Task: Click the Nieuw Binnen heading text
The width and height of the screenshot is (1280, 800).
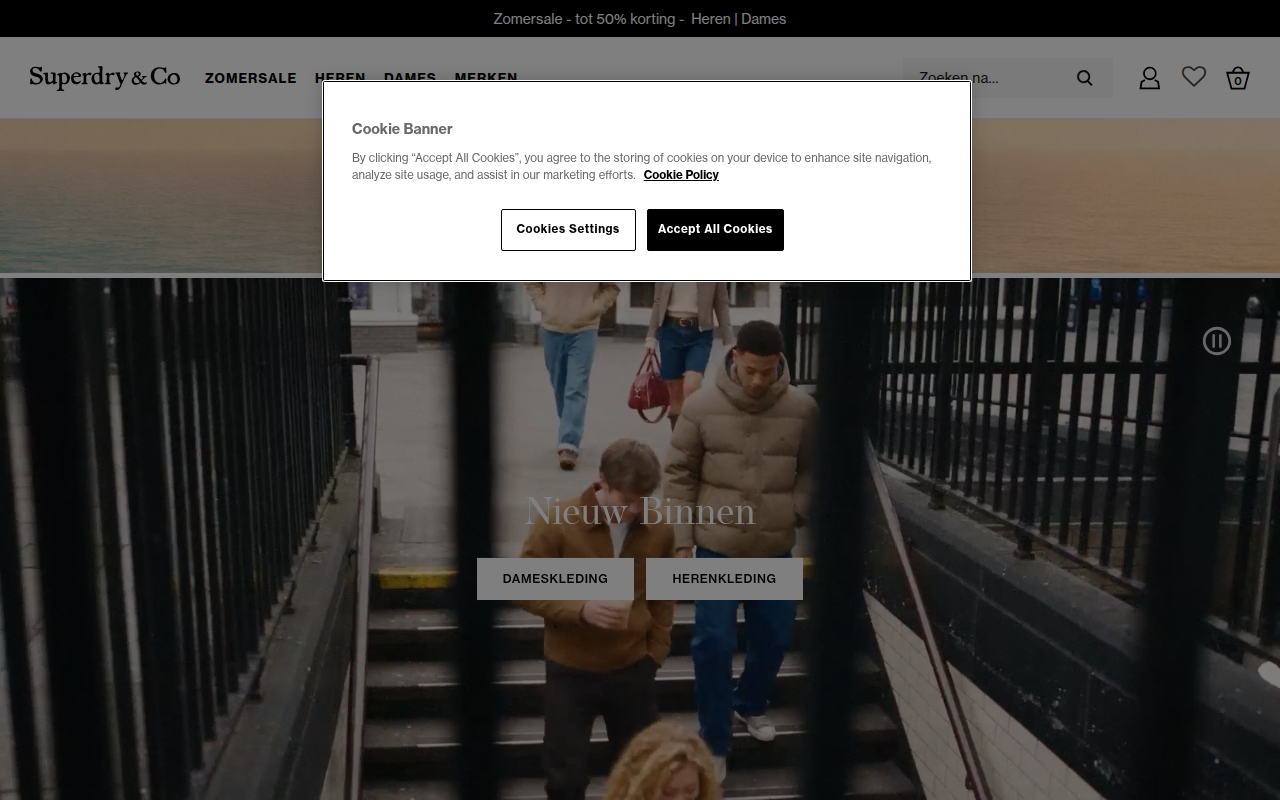Action: (640, 511)
